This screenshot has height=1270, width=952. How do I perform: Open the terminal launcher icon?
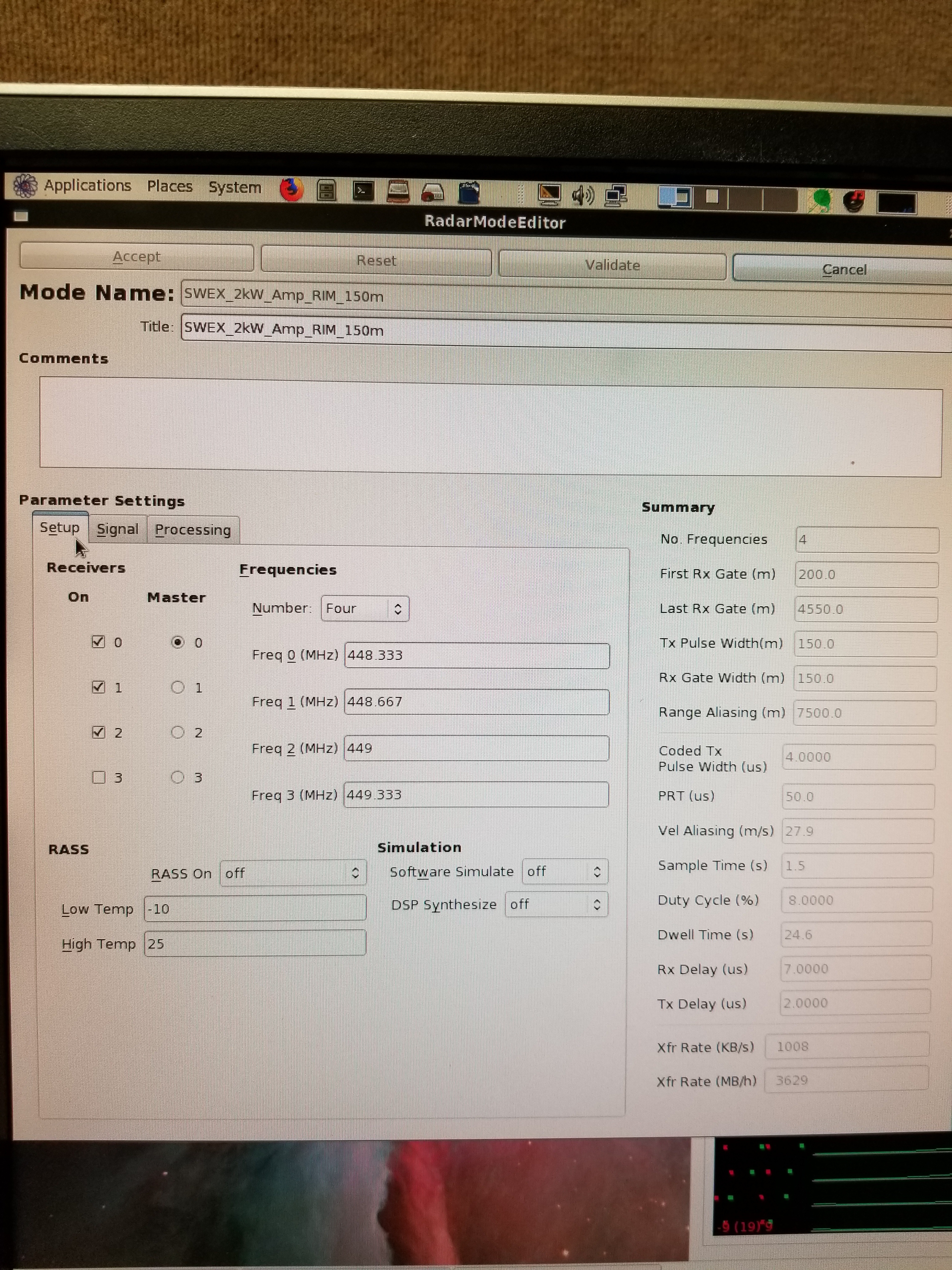(x=363, y=191)
